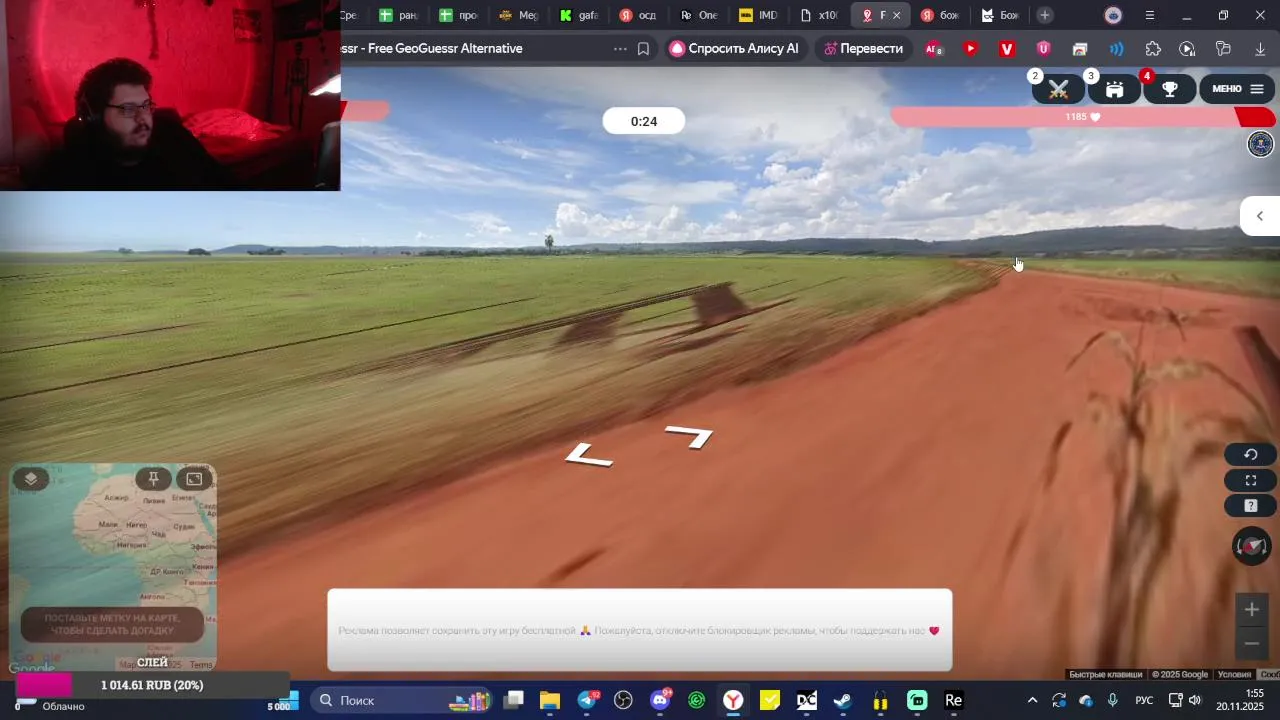The image size is (1280, 720).
Task: Open the Re app from the taskbar
Action: point(953,700)
